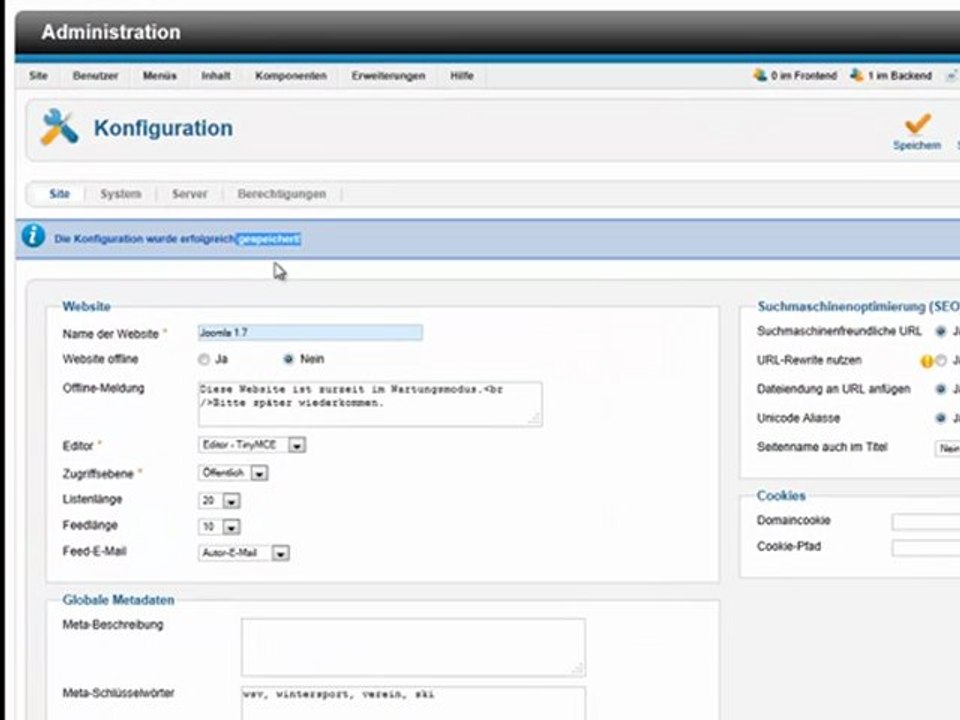Open the Listenlänge dropdown
The height and width of the screenshot is (720, 960).
pyautogui.click(x=219, y=501)
